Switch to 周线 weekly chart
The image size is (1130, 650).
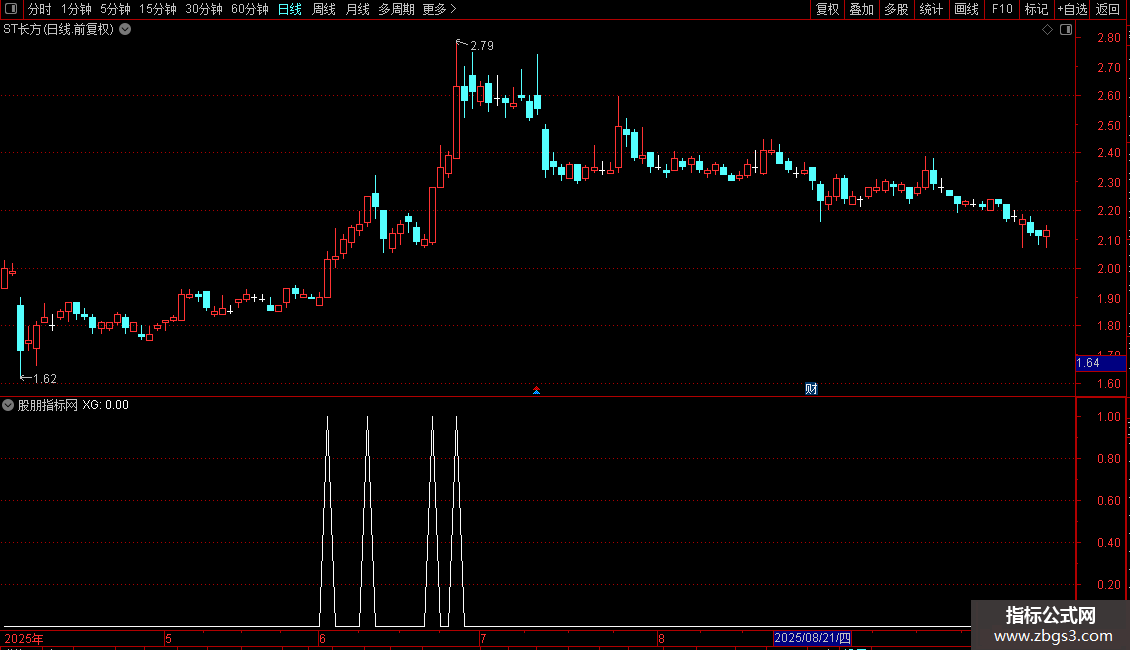pos(324,9)
